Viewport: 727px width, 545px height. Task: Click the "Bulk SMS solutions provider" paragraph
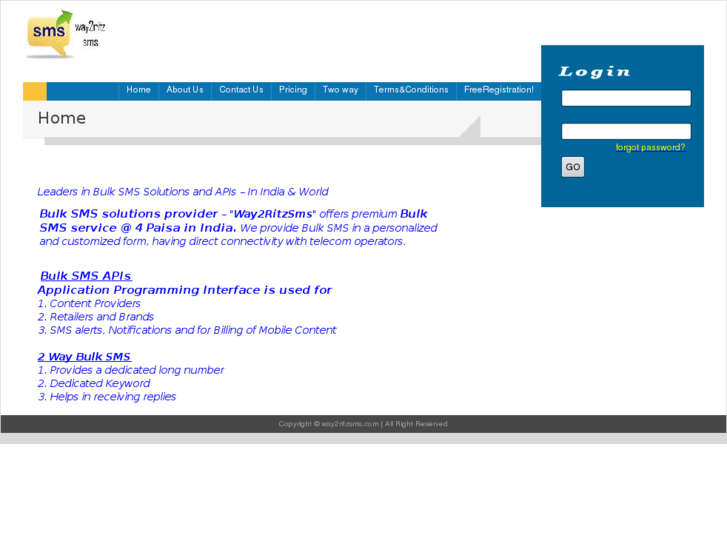coord(238,227)
